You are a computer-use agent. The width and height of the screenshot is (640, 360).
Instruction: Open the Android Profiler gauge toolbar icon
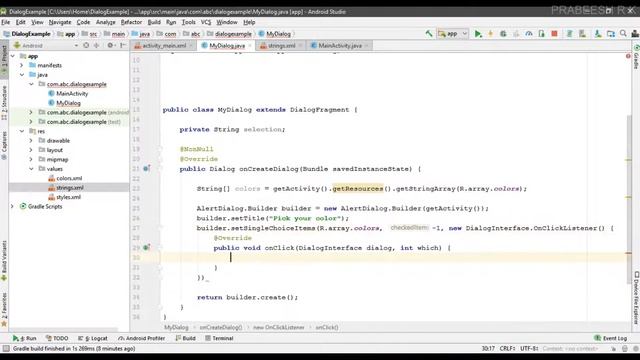coord(529,34)
